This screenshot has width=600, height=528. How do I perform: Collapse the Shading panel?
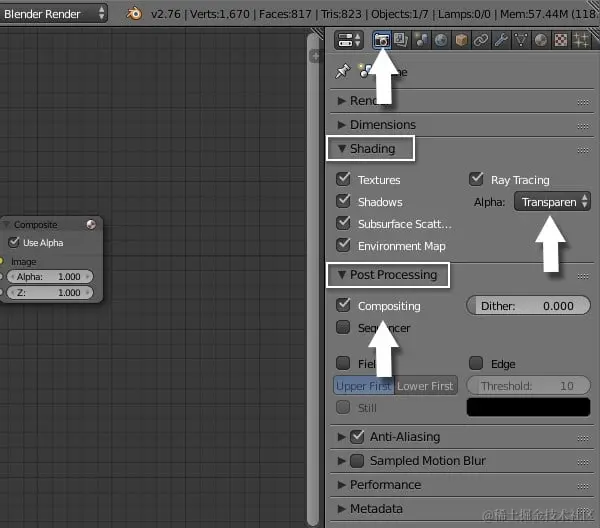(342, 148)
